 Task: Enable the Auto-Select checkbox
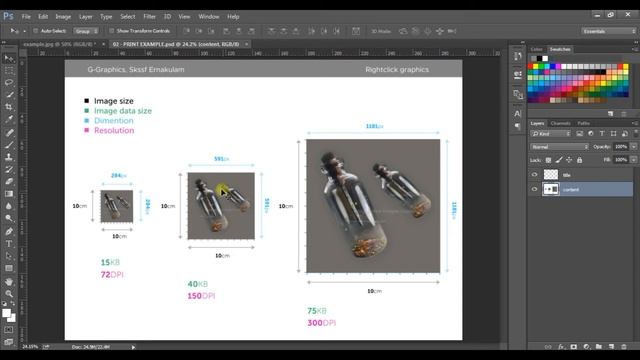(36, 31)
